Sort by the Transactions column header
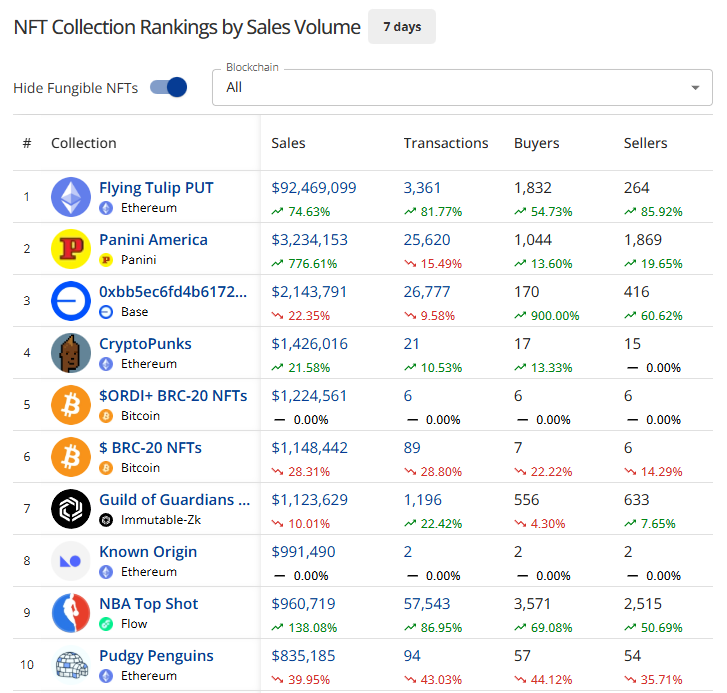Image resolution: width=727 pixels, height=693 pixels. (446, 143)
